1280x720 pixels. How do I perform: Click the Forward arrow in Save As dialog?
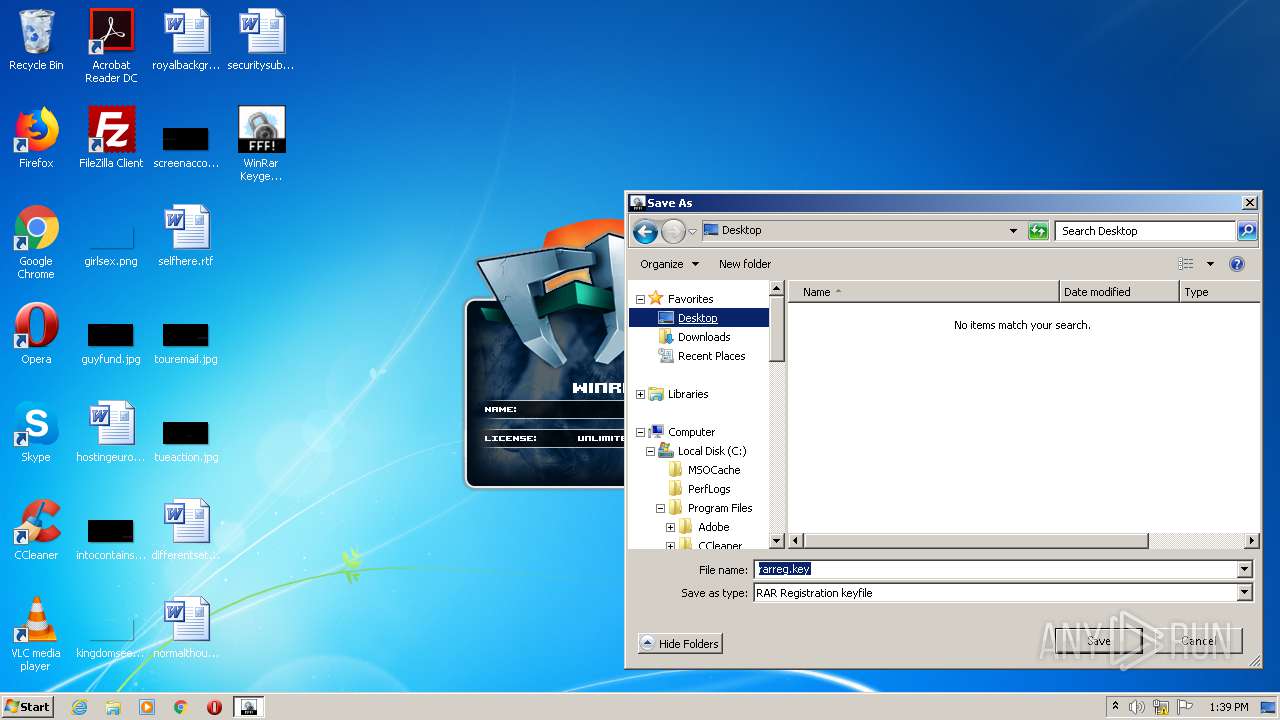673,231
